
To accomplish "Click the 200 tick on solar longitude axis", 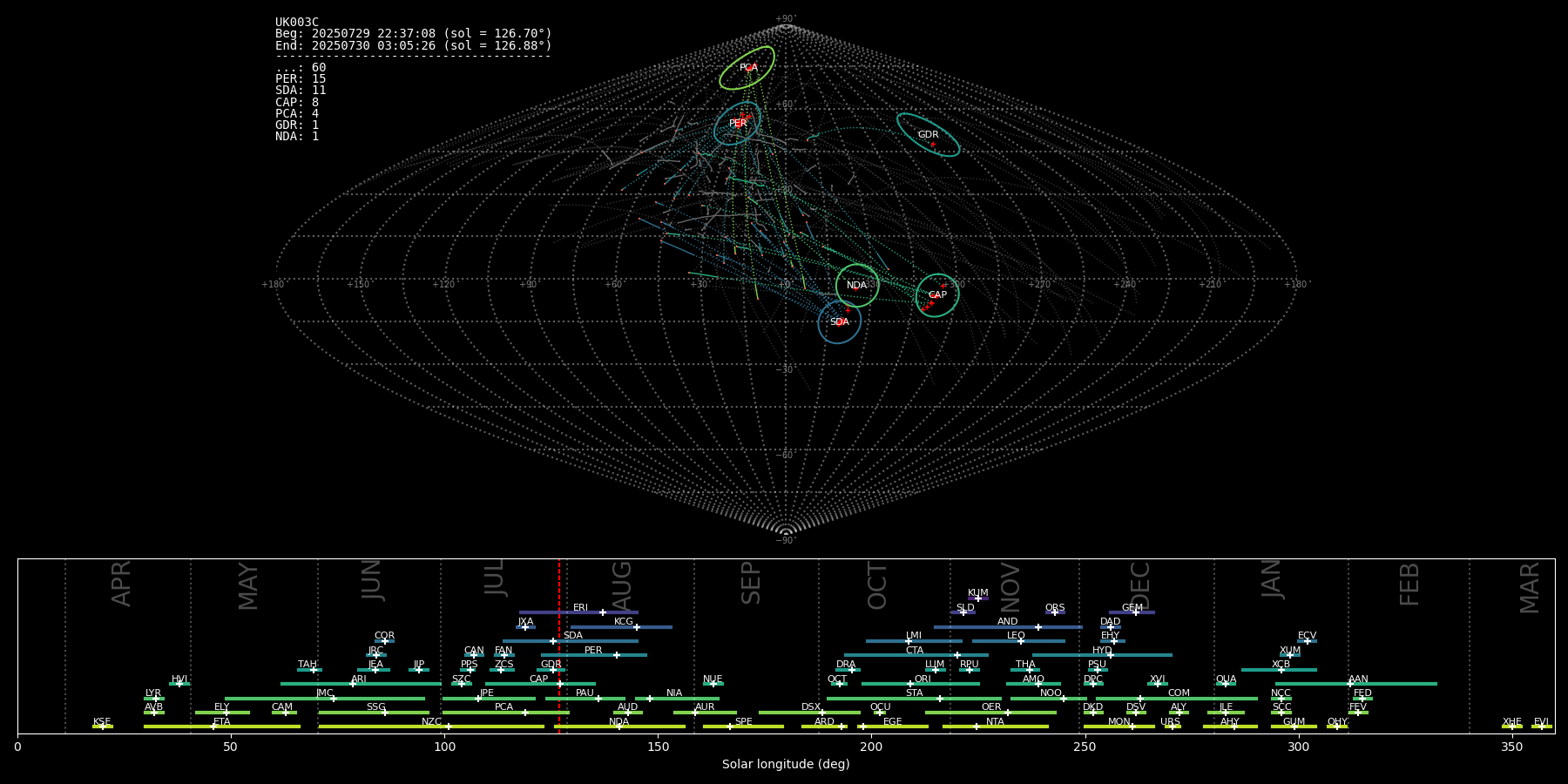I will point(871,747).
